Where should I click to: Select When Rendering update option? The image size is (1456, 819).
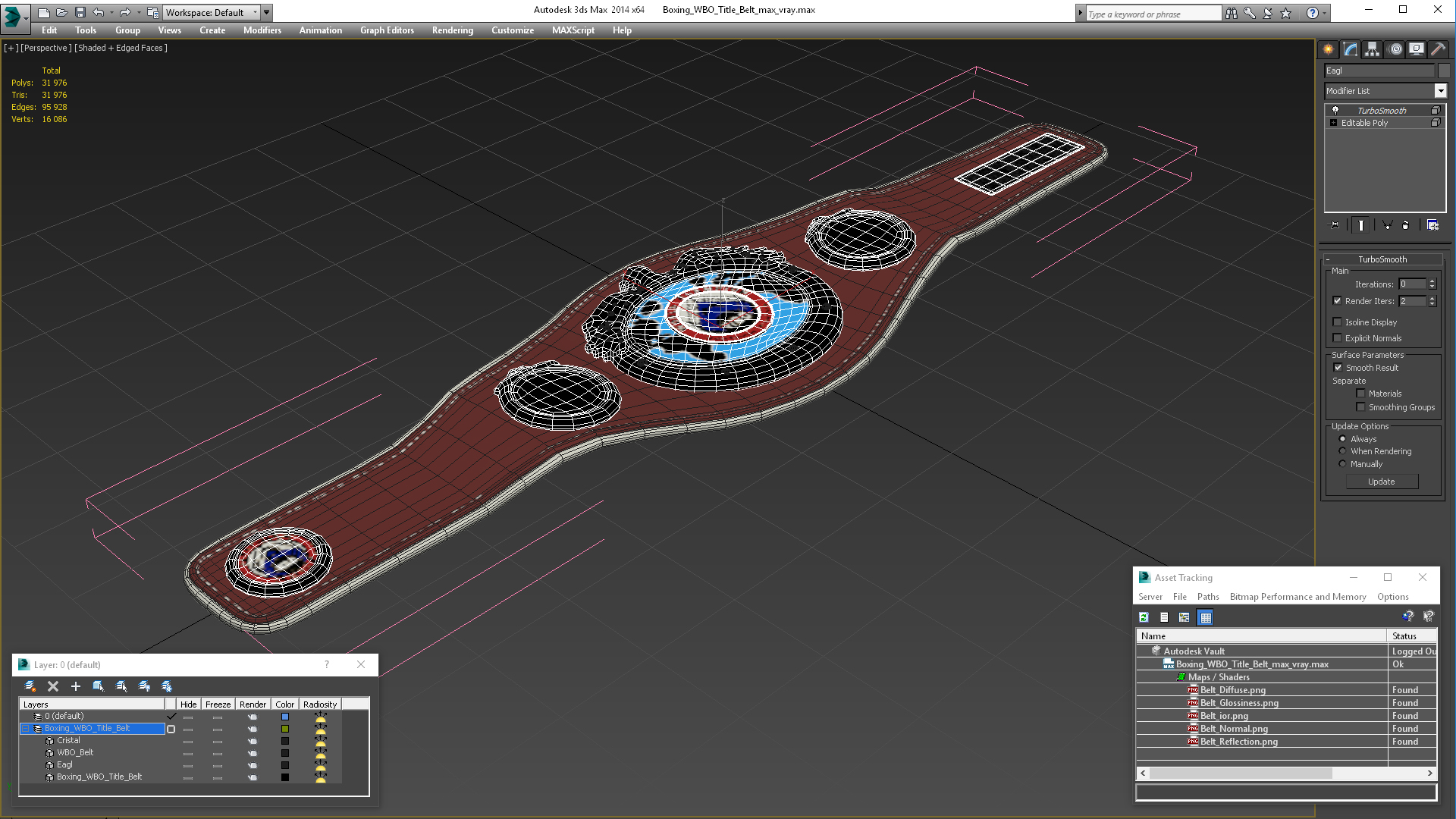coord(1342,451)
